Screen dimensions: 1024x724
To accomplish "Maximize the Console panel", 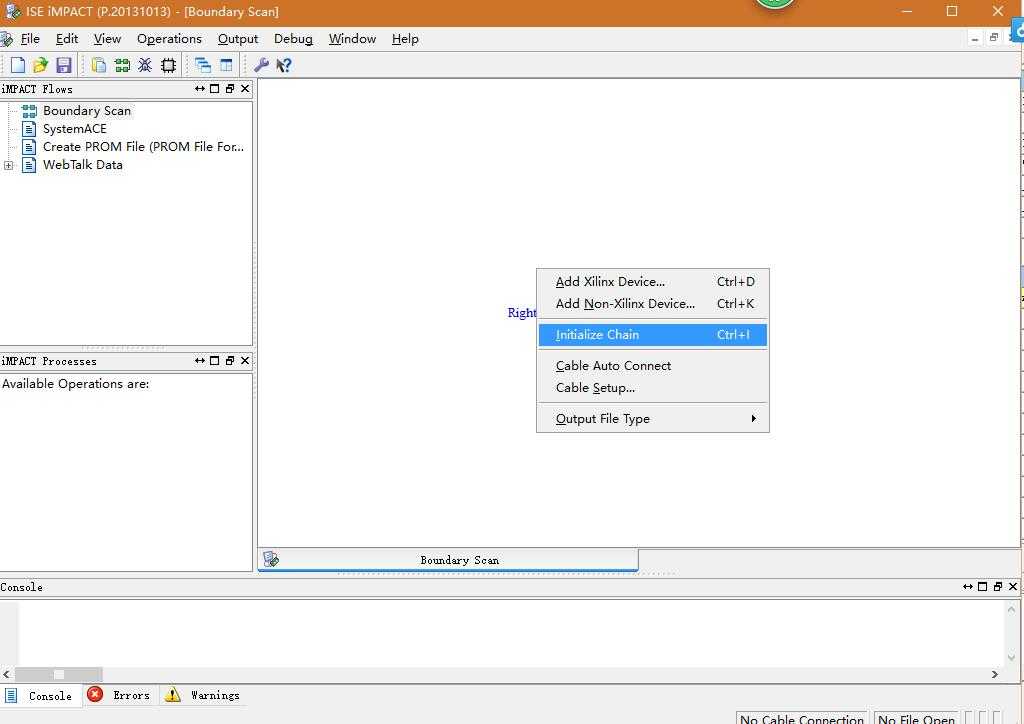I will coord(982,587).
